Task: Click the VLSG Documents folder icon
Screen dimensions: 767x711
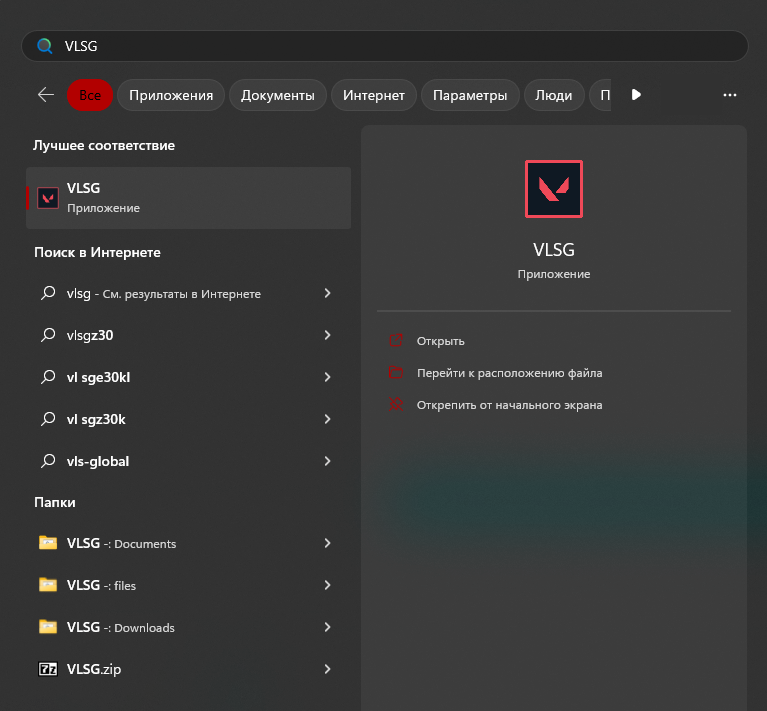Action: pyautogui.click(x=47, y=543)
